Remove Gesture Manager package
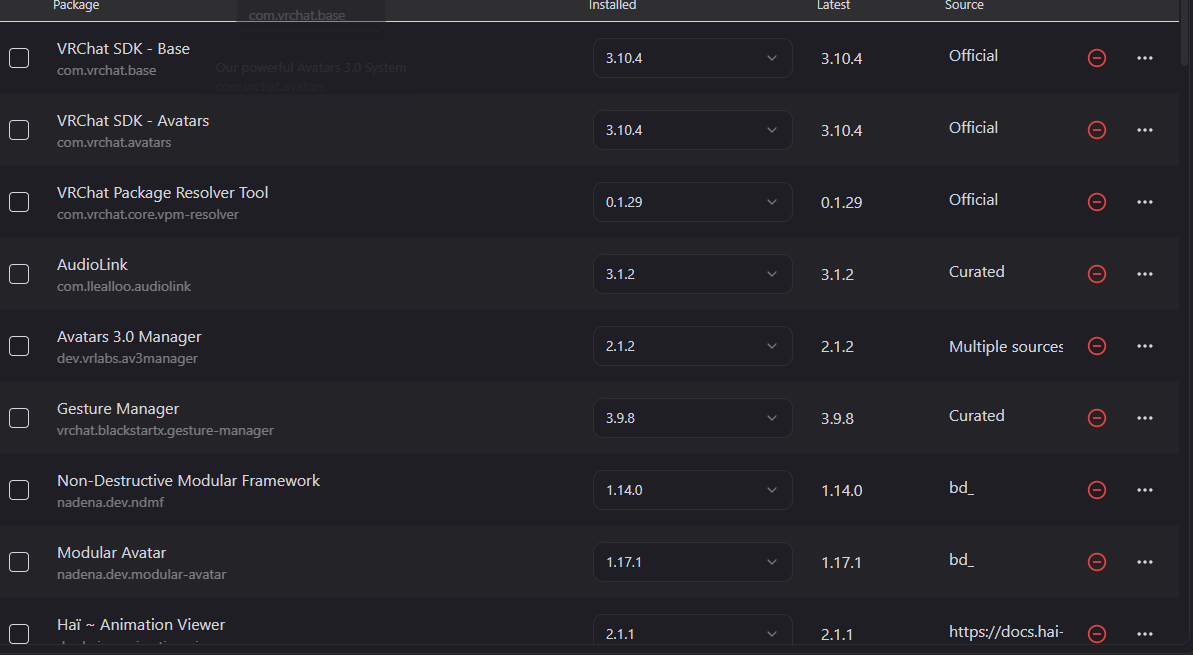The image size is (1193, 655). 1096,418
